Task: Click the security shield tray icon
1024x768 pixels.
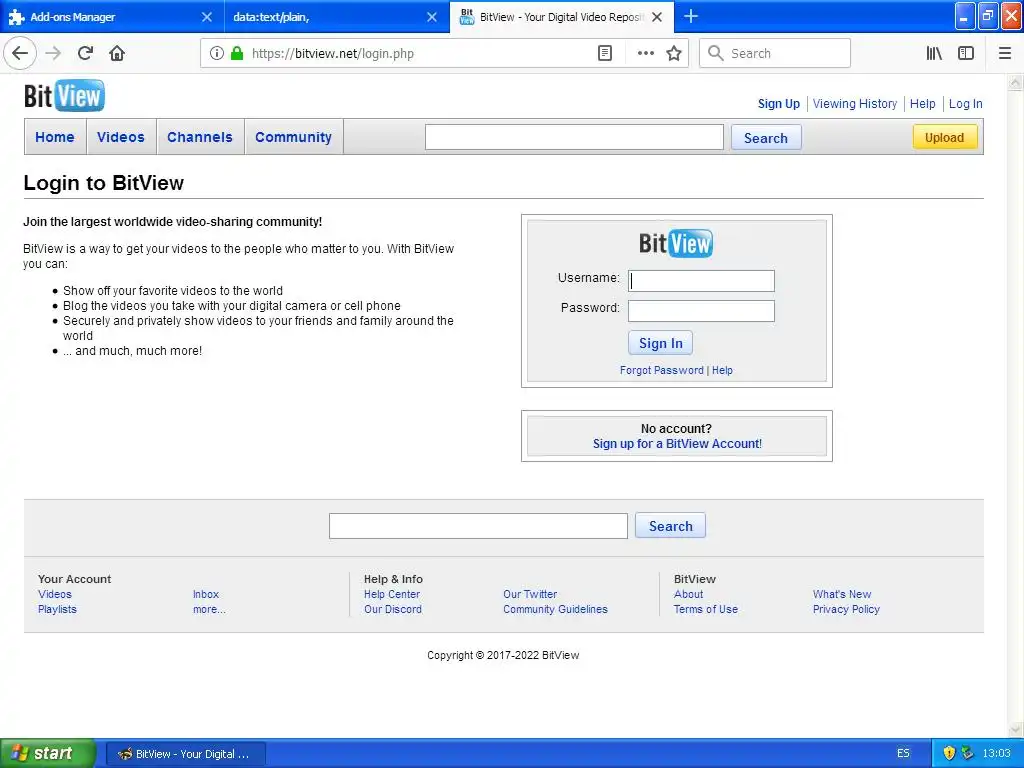Action: (949, 753)
